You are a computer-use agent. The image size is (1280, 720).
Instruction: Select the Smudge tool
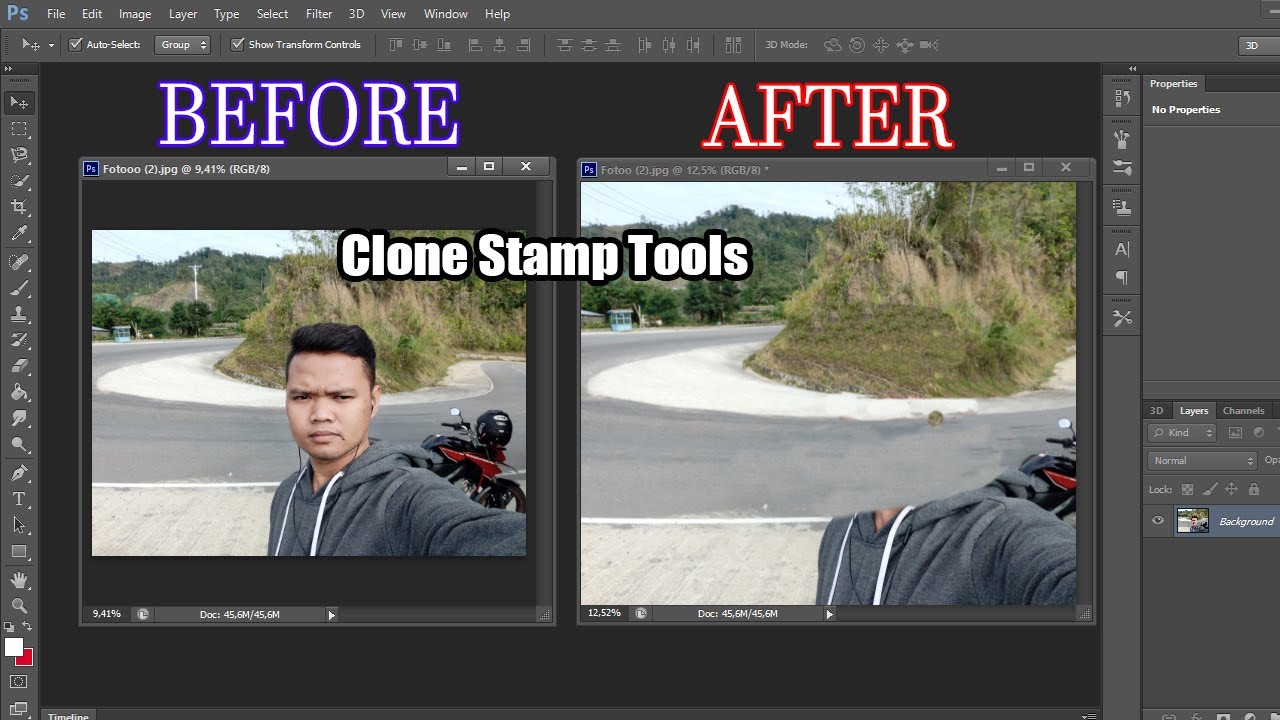coord(19,418)
